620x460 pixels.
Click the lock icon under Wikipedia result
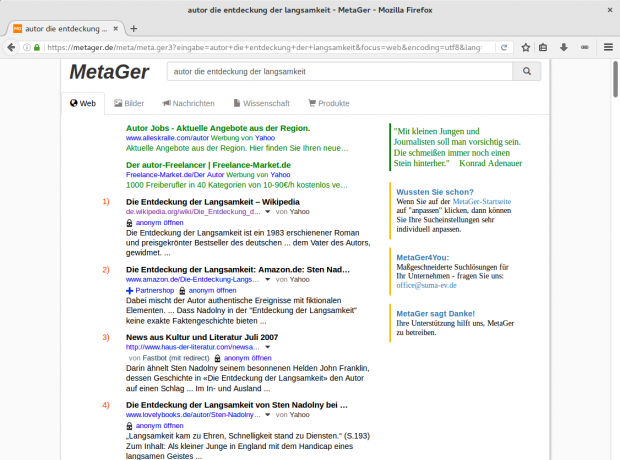click(x=129, y=223)
